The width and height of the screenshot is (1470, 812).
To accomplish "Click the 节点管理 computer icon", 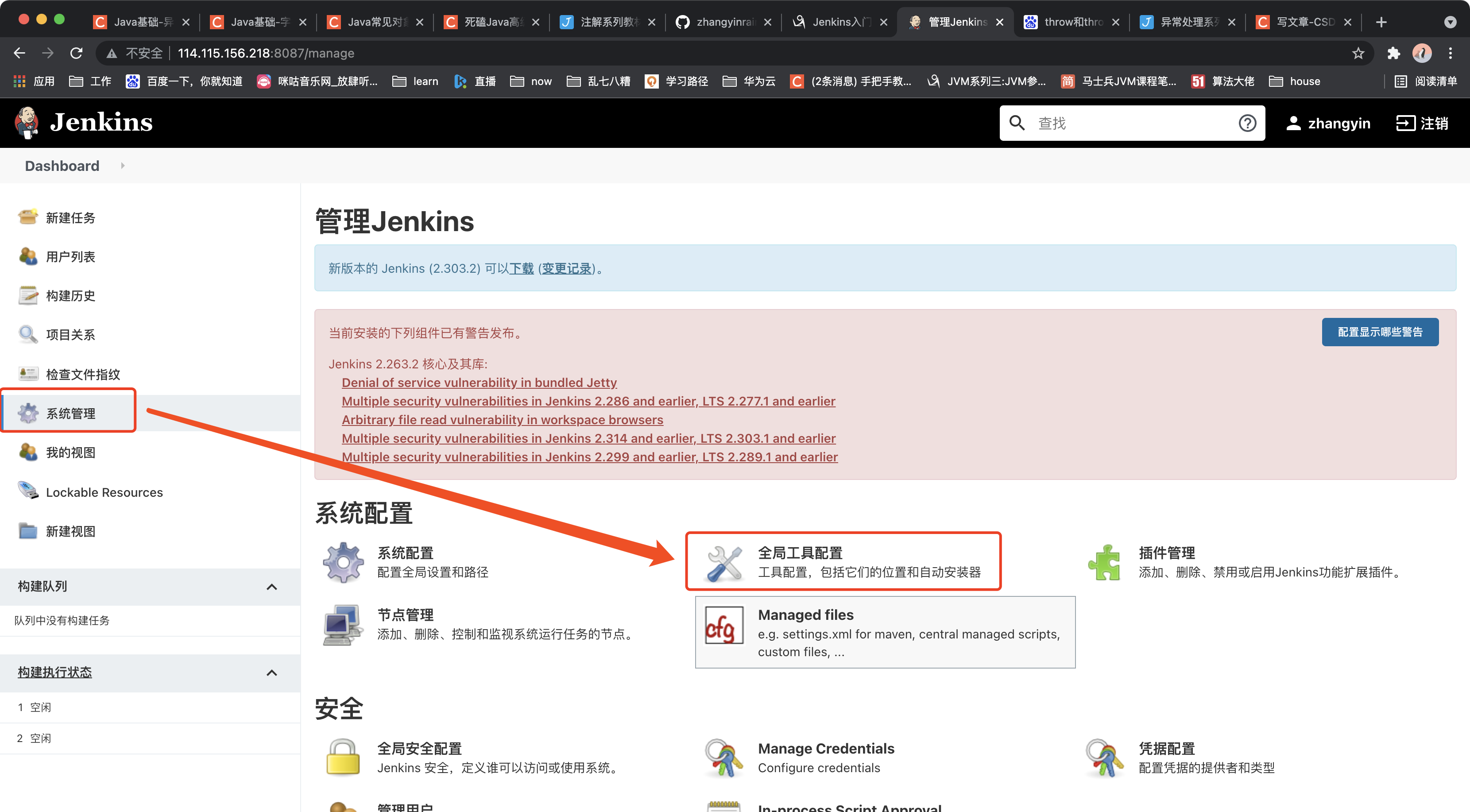I will [x=342, y=624].
